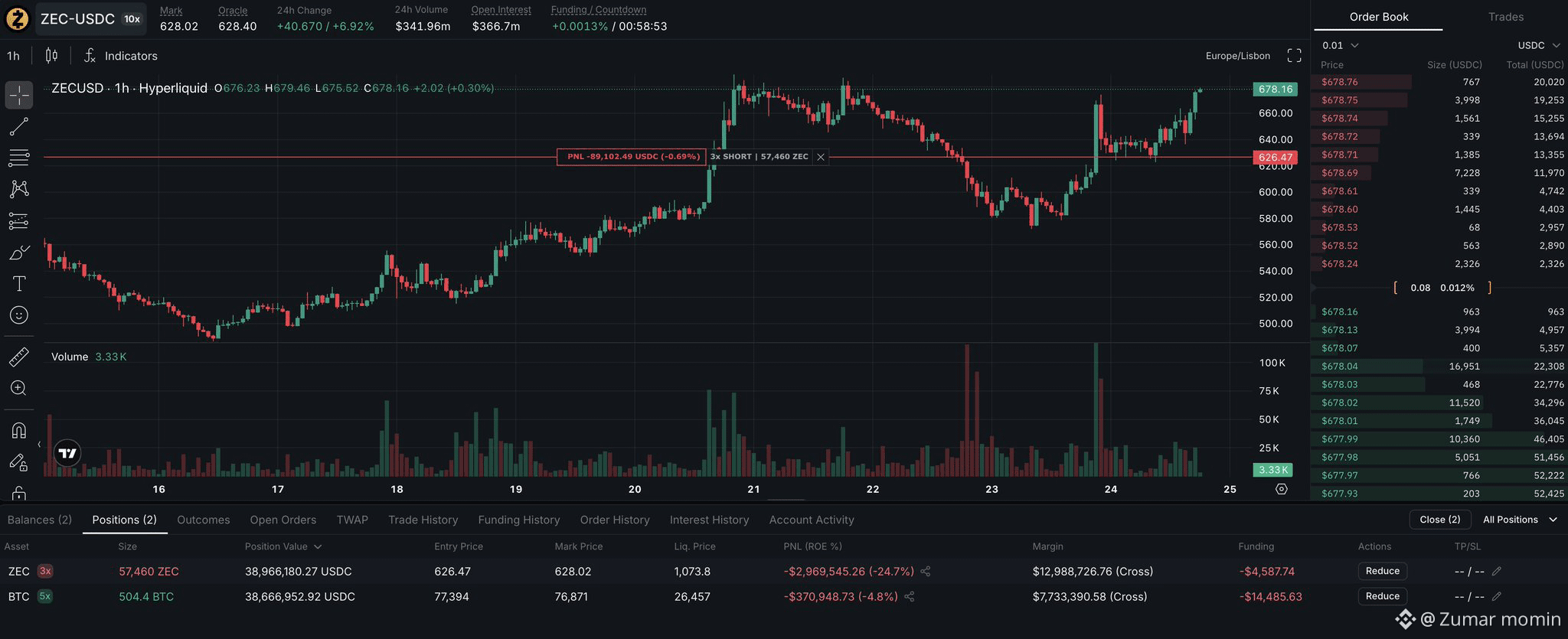Open the Account Activity tab

(812, 520)
